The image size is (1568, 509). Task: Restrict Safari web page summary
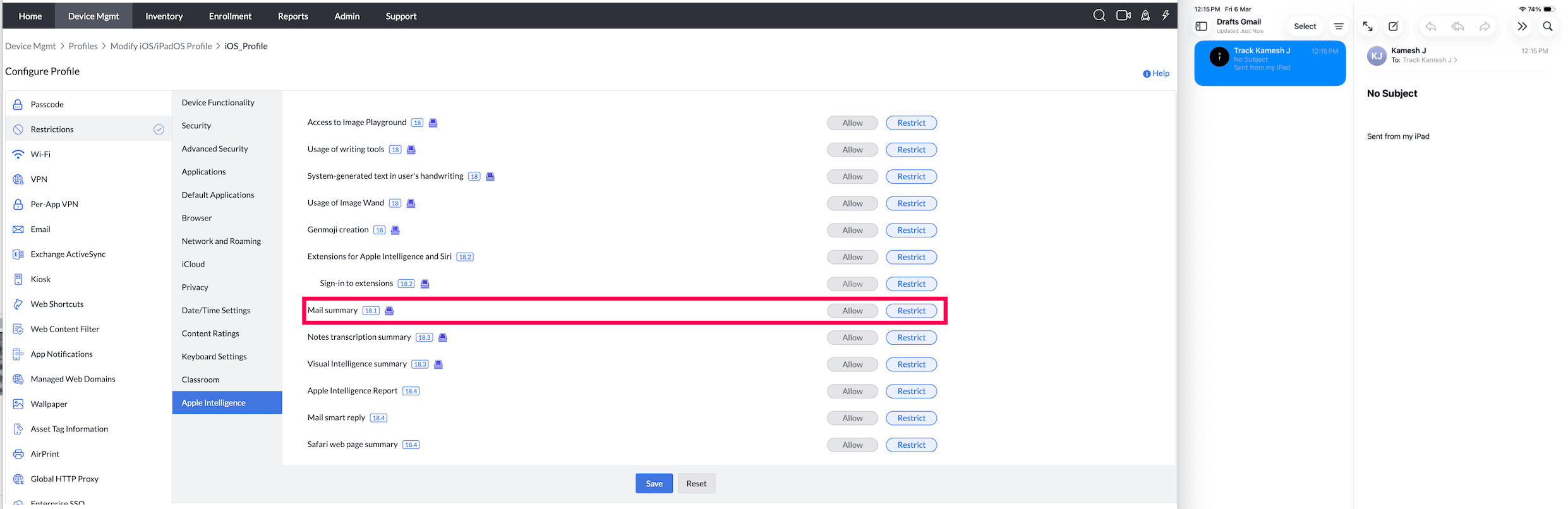911,445
